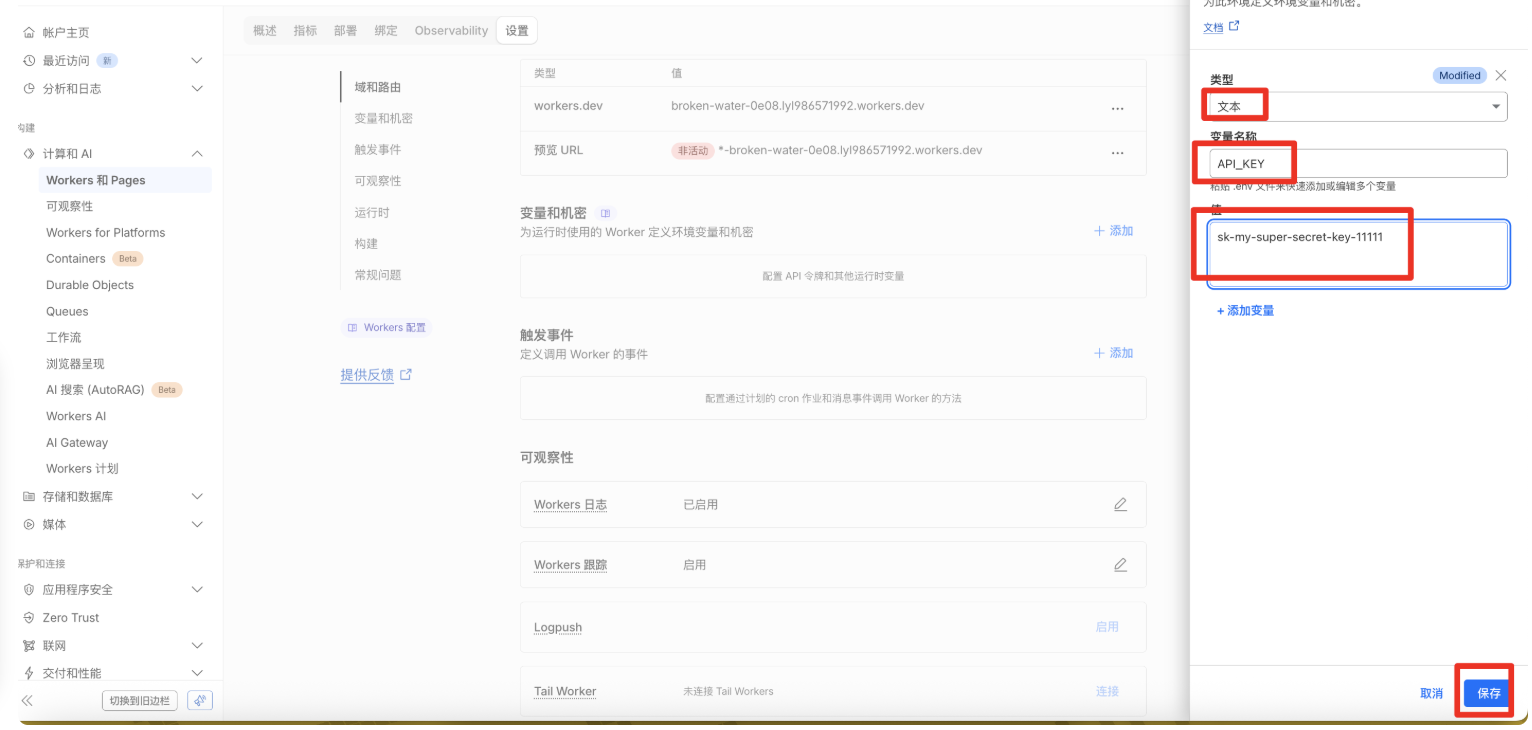Image resolution: width=1532 pixels, height=730 pixels.
Task: Open the three-dot menu for 预览 URL row
Action: tap(1117, 153)
